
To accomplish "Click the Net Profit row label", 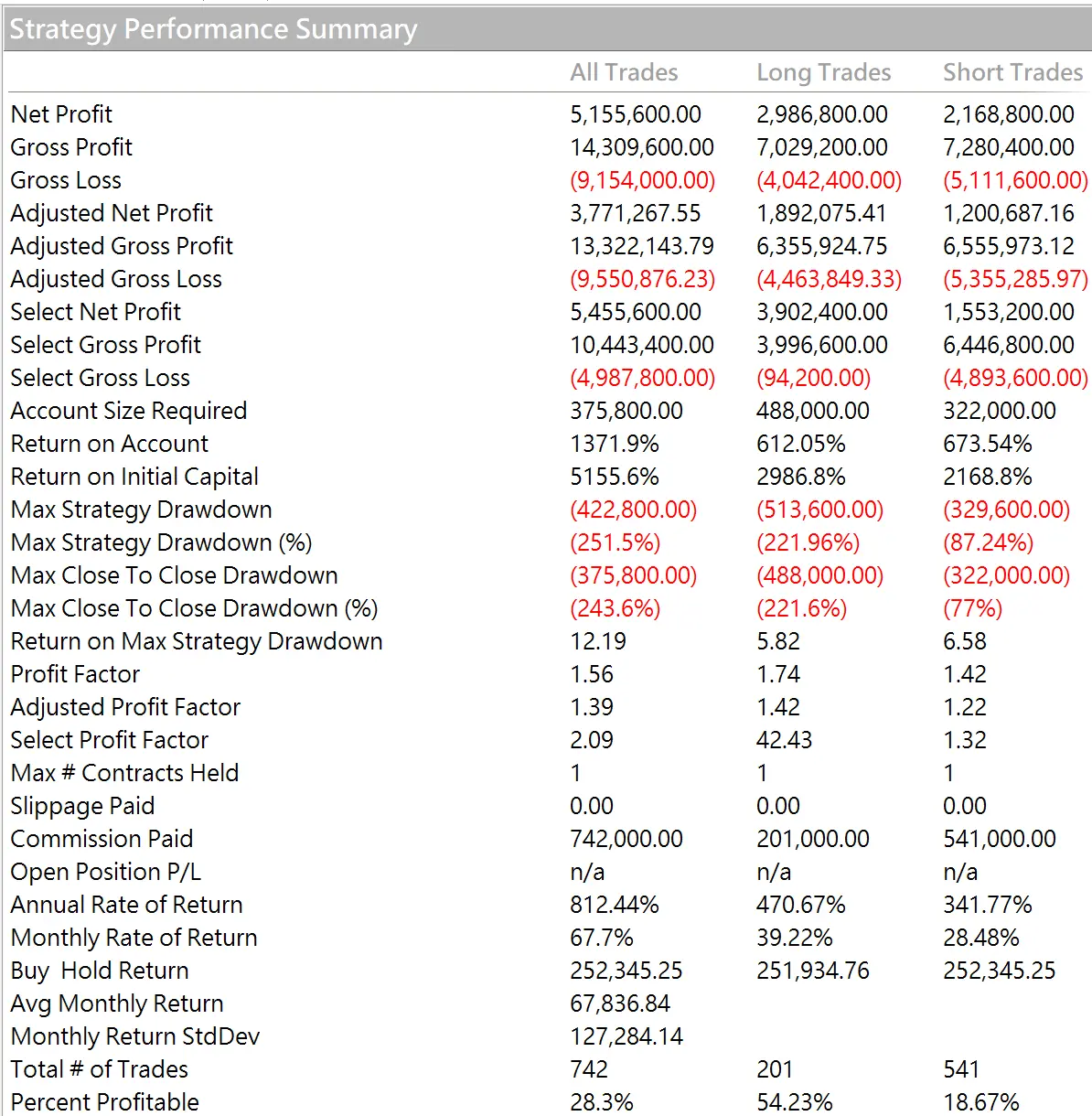I will pos(61,114).
